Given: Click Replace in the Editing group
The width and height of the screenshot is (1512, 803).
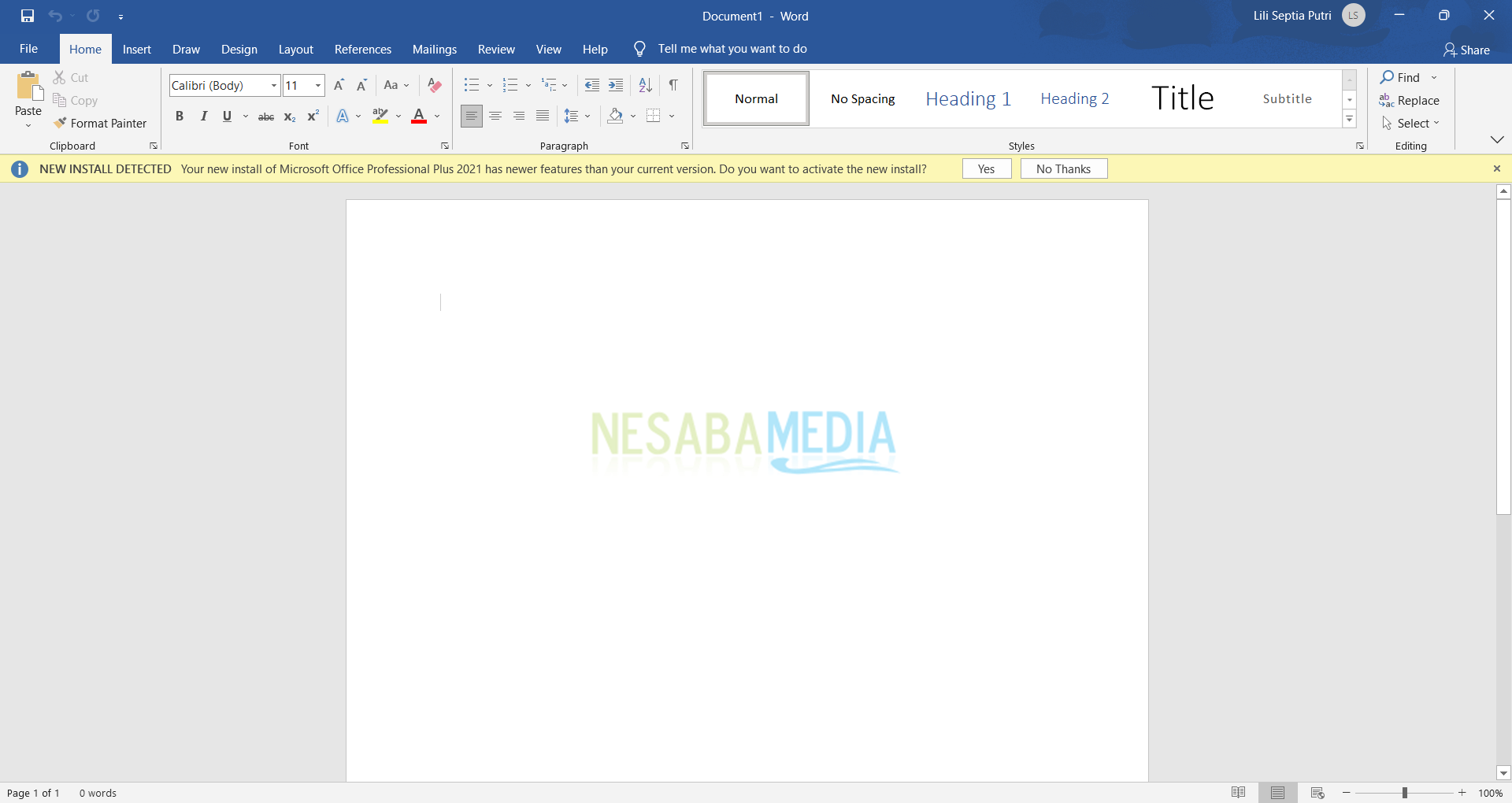Looking at the screenshot, I should click(1410, 100).
